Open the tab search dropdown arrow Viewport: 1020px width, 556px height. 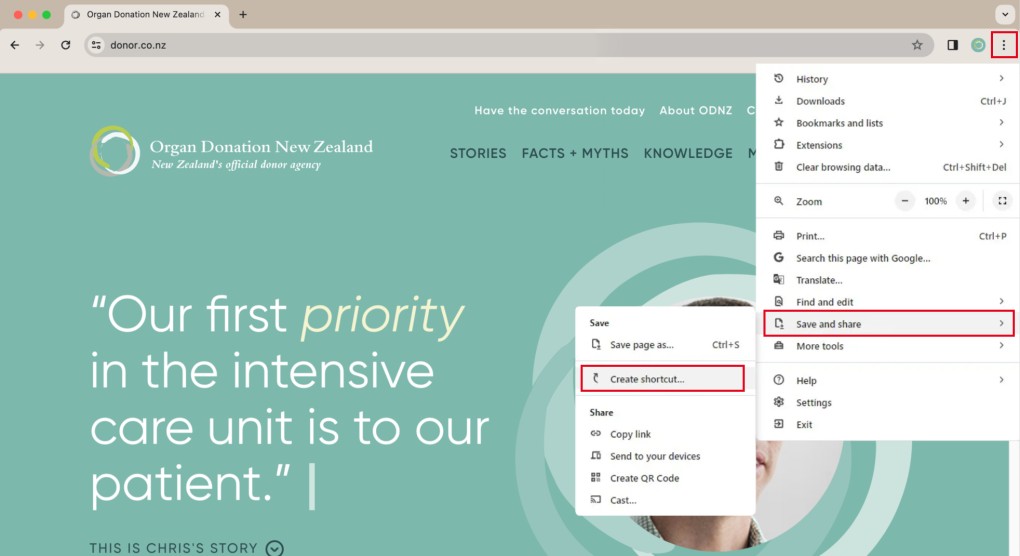(x=1004, y=15)
